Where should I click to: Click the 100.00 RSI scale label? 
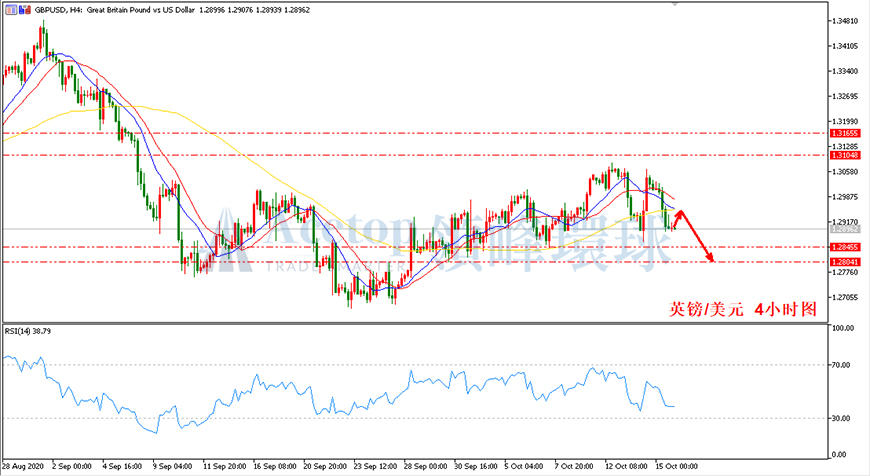pos(843,328)
